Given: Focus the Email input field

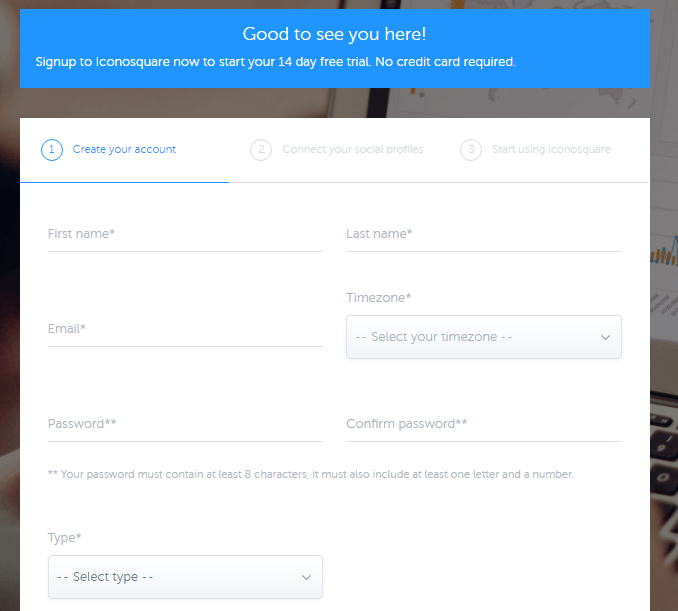Looking at the screenshot, I should pos(185,329).
